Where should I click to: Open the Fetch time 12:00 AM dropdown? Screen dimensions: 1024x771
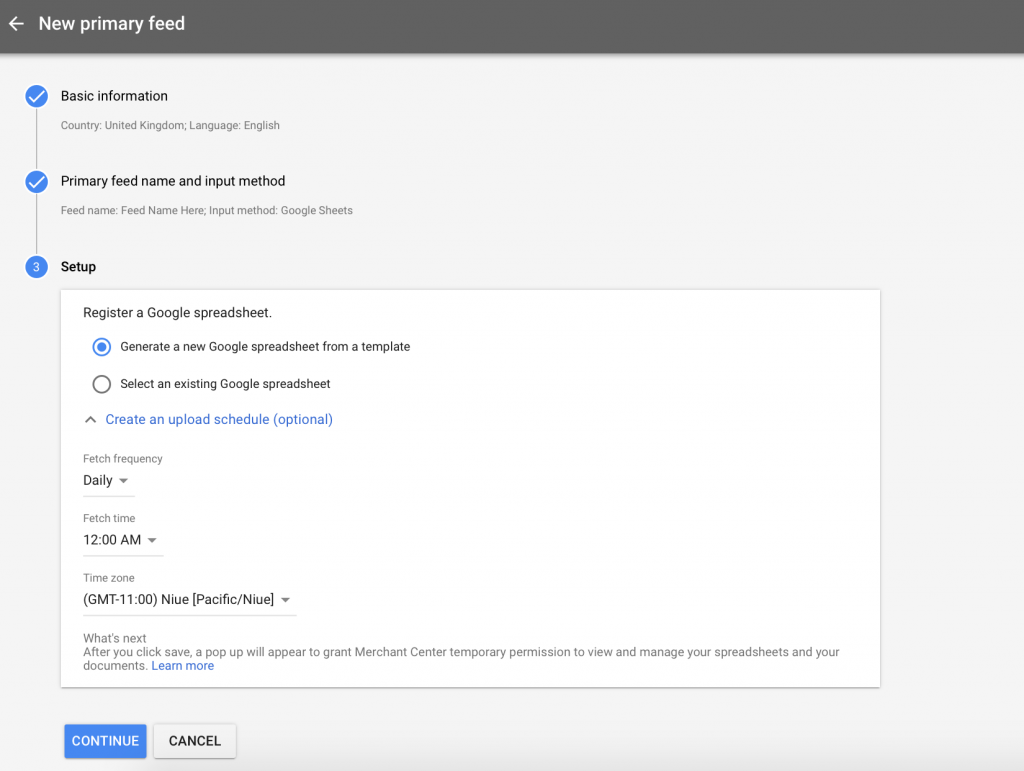click(123, 540)
